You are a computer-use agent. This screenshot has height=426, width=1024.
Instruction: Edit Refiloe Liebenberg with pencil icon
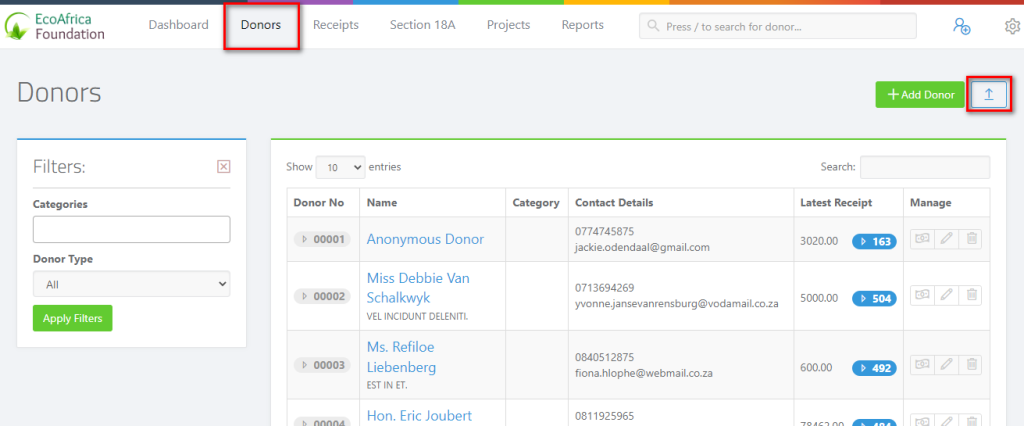(946, 365)
